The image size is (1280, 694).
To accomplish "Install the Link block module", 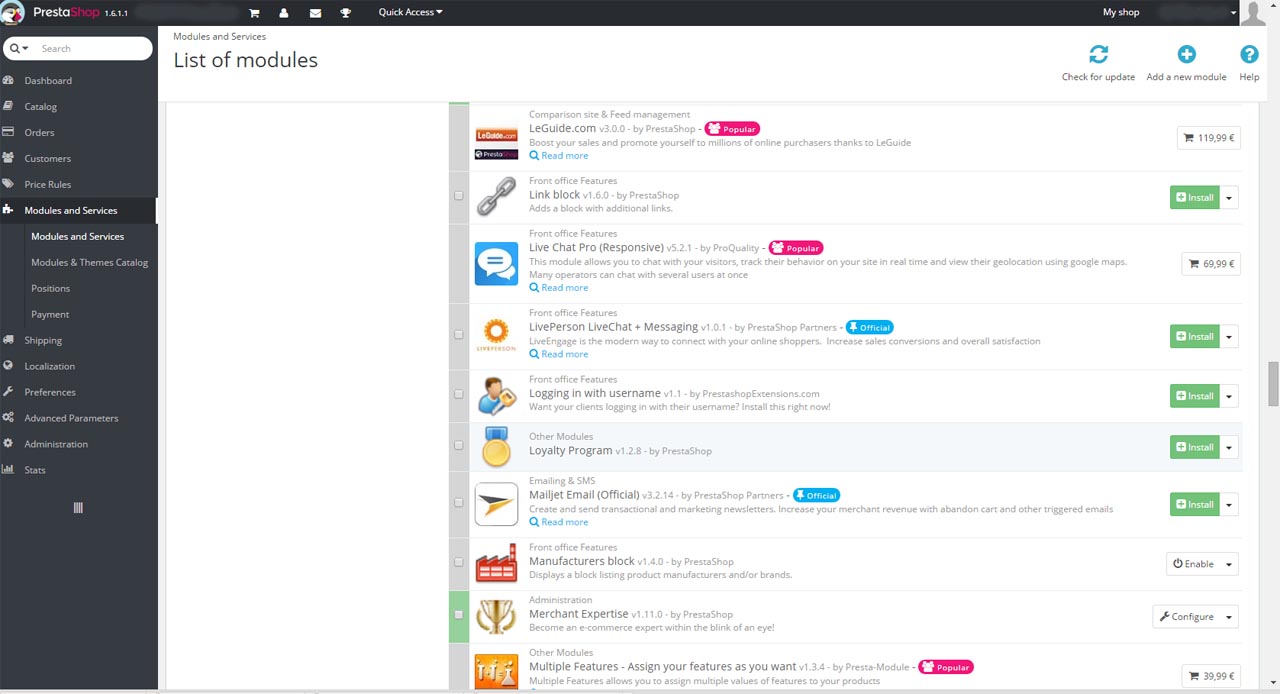I will click(1195, 197).
